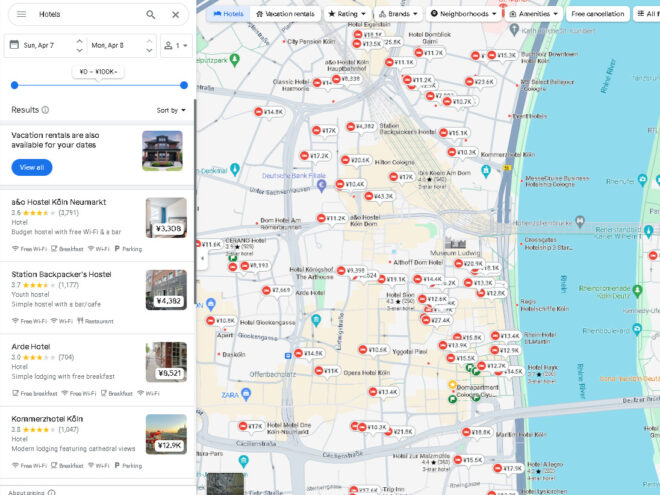Click the Results info icon
Viewport: 660px width, 495px height.
[45, 110]
